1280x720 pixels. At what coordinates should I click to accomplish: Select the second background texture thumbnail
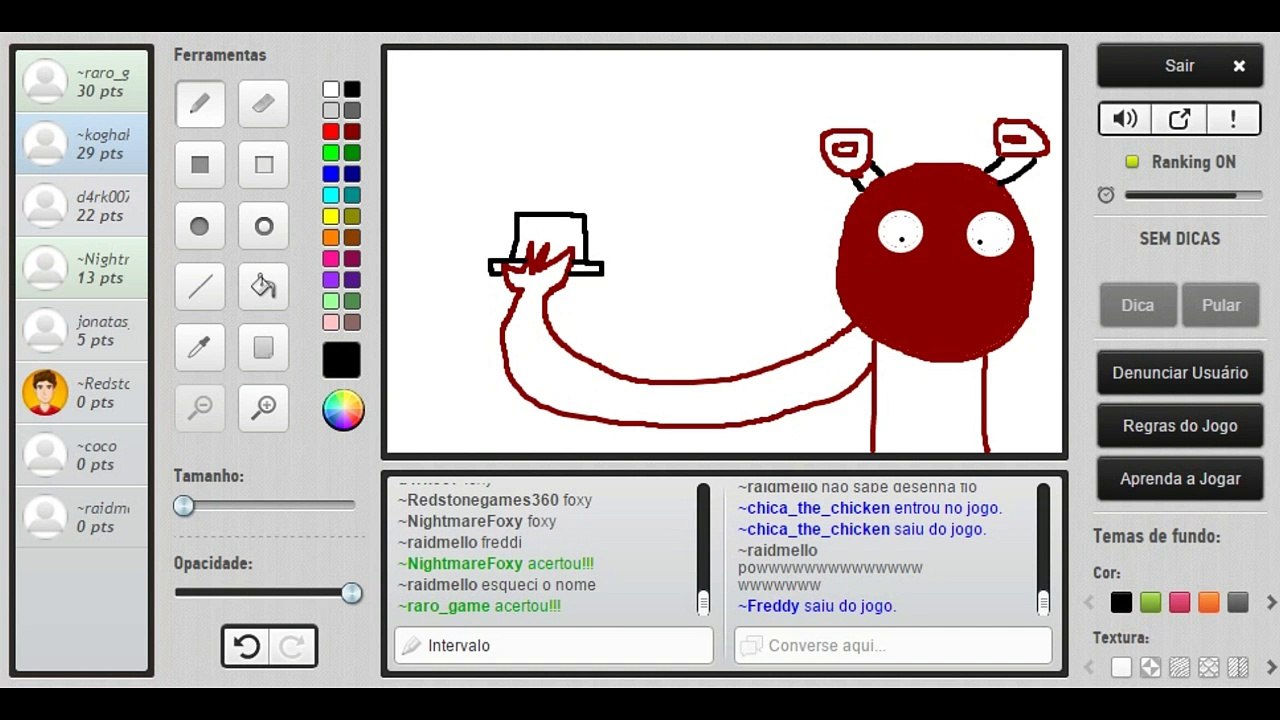(x=1151, y=667)
